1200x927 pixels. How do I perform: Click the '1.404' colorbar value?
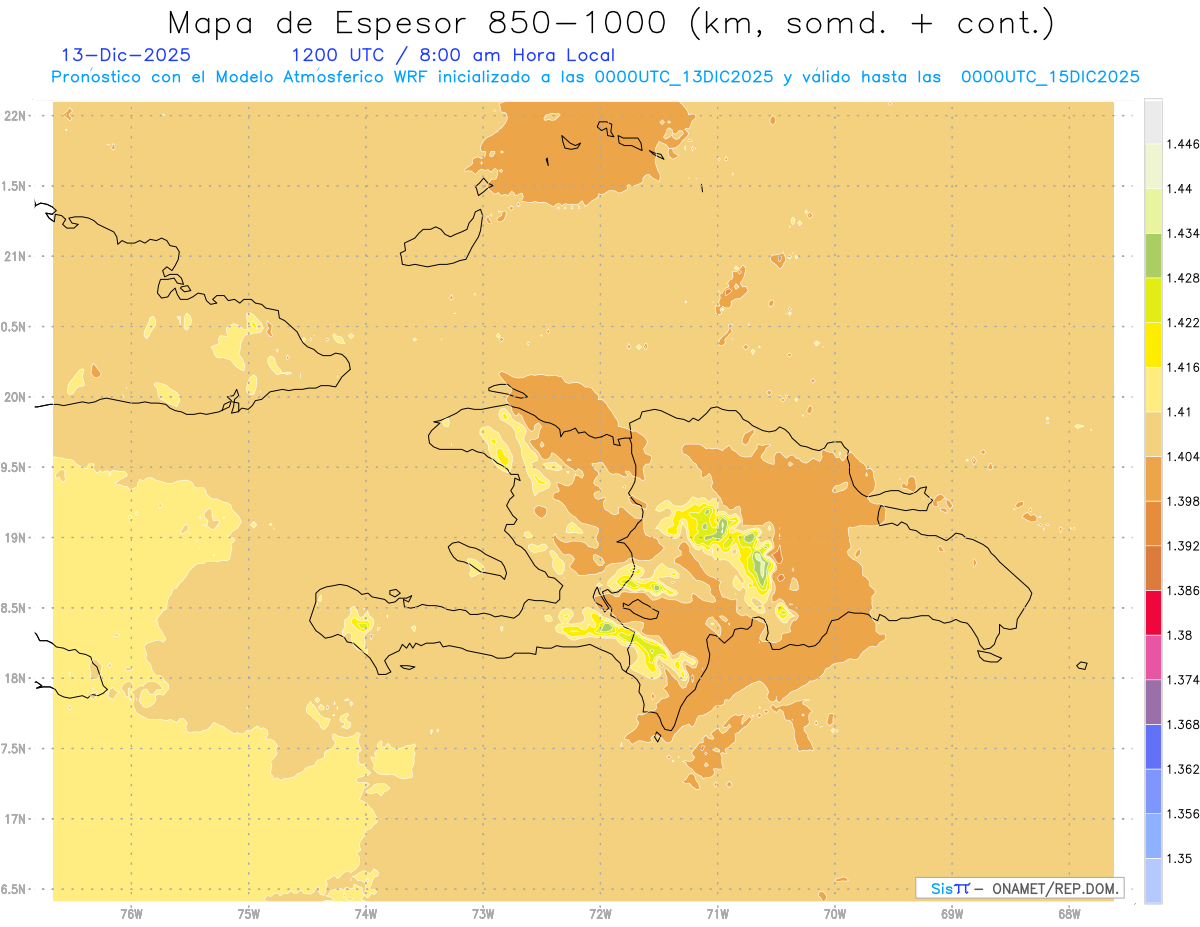(1184, 457)
